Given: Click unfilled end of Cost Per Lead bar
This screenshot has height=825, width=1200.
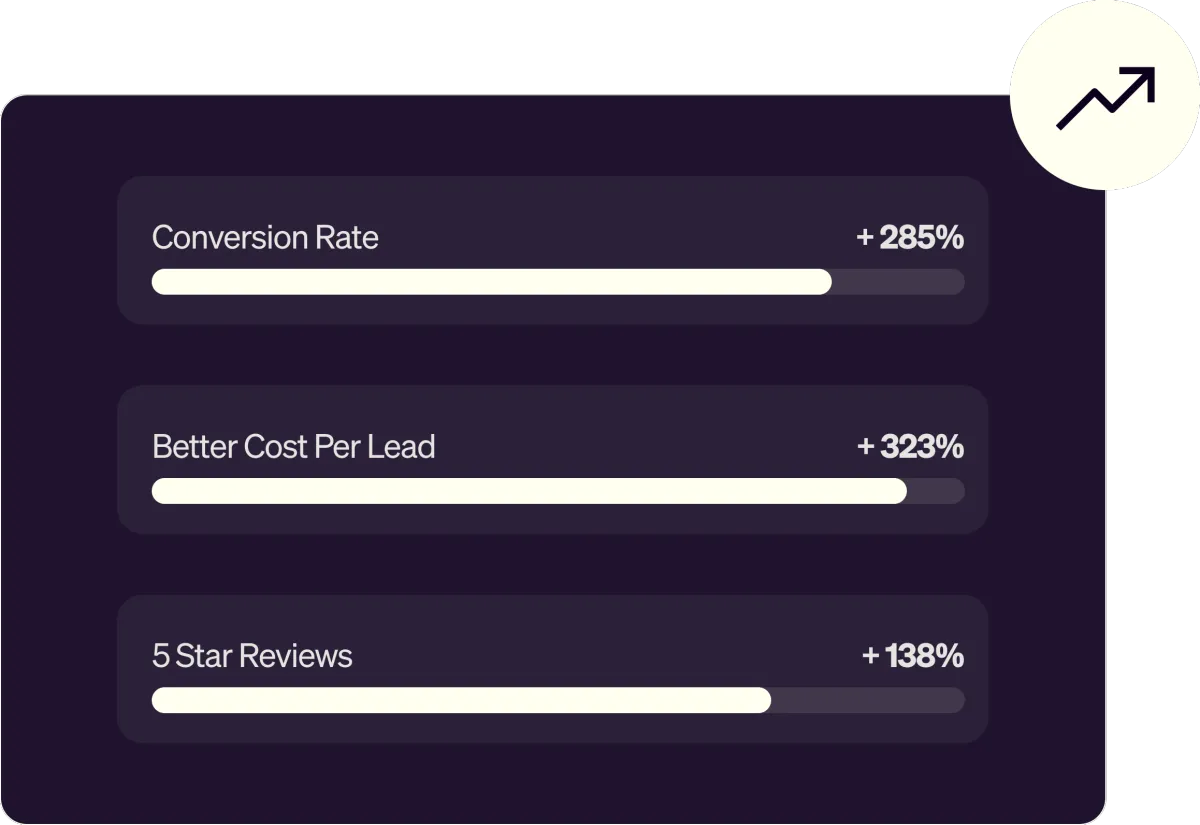Looking at the screenshot, I should click(936, 491).
